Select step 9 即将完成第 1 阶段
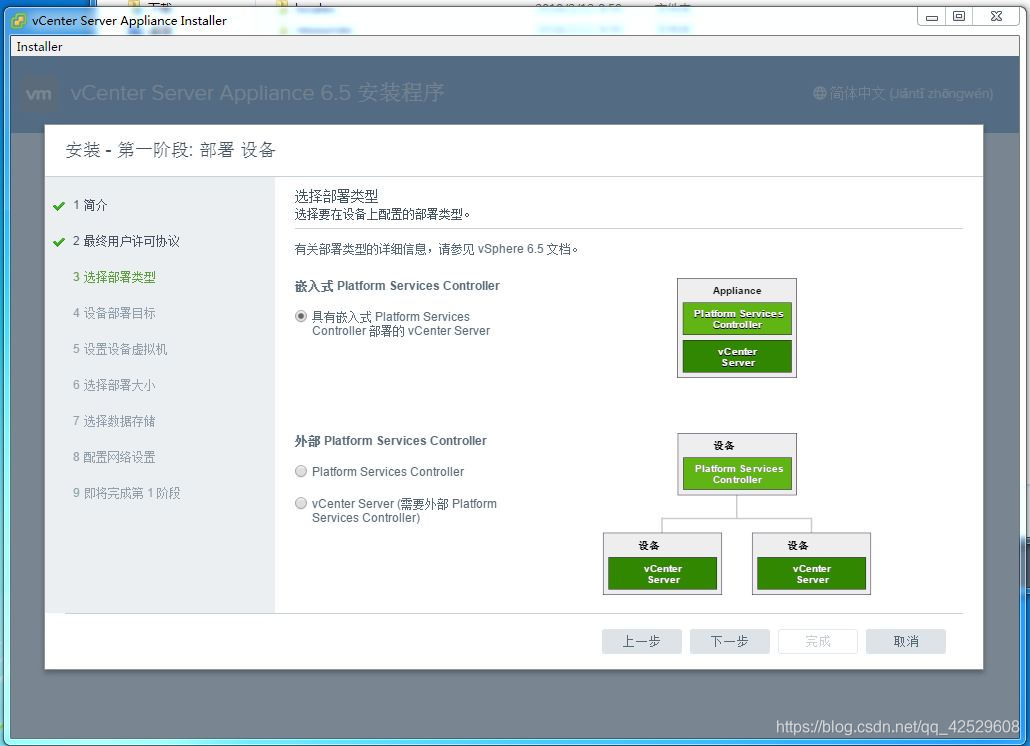Image resolution: width=1030 pixels, height=746 pixels. point(127,493)
